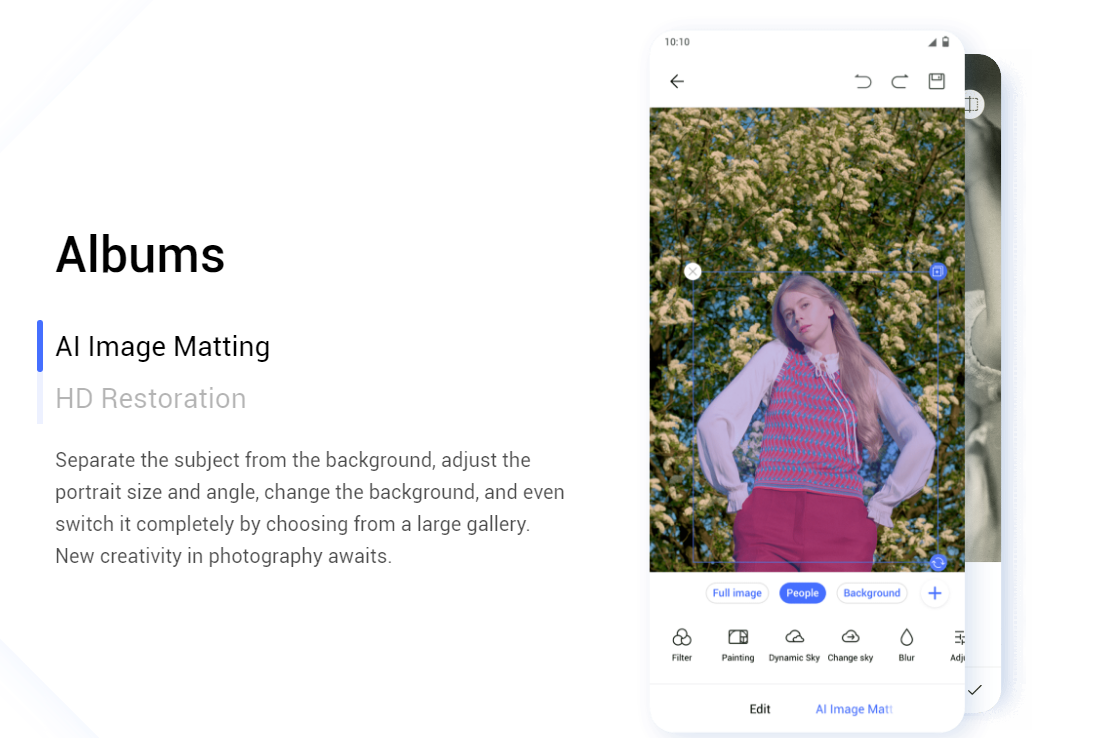Click the undo arrow icon
This screenshot has height=738, width=1107.
pyautogui.click(x=863, y=81)
